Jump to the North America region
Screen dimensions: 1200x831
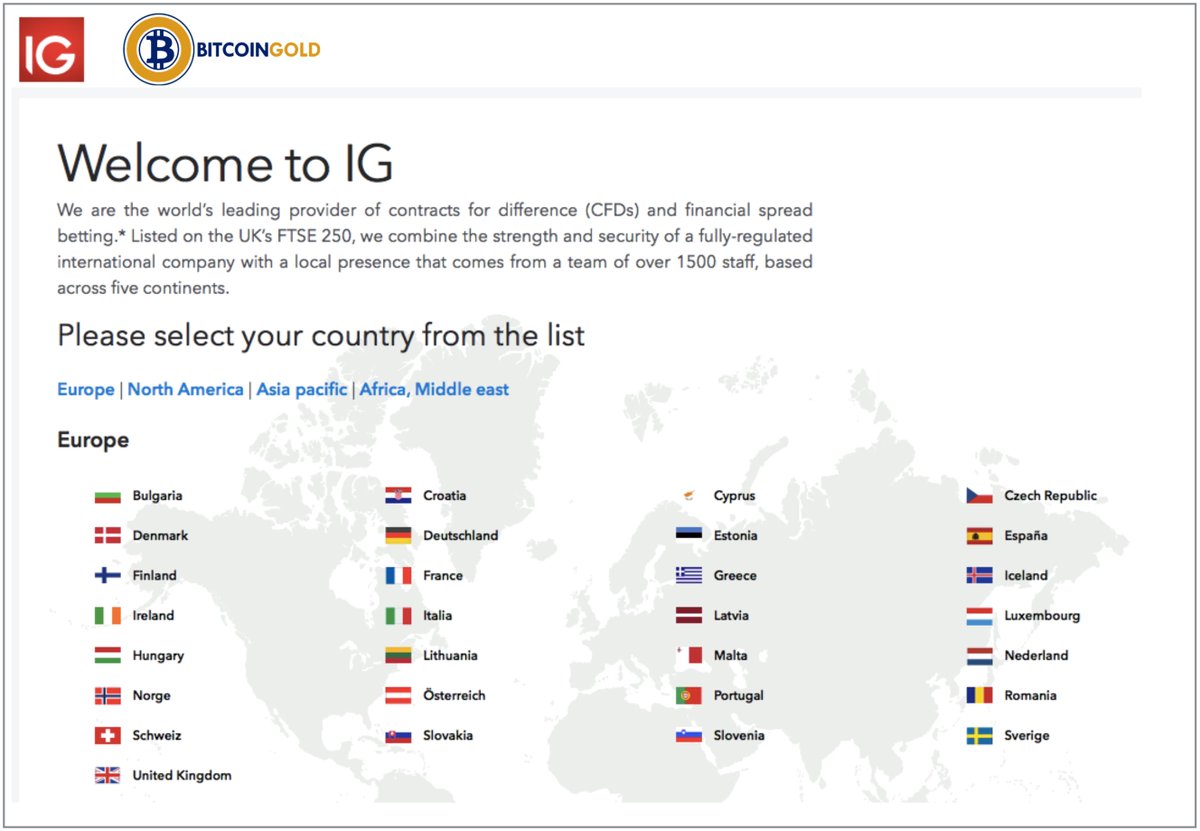coord(186,390)
